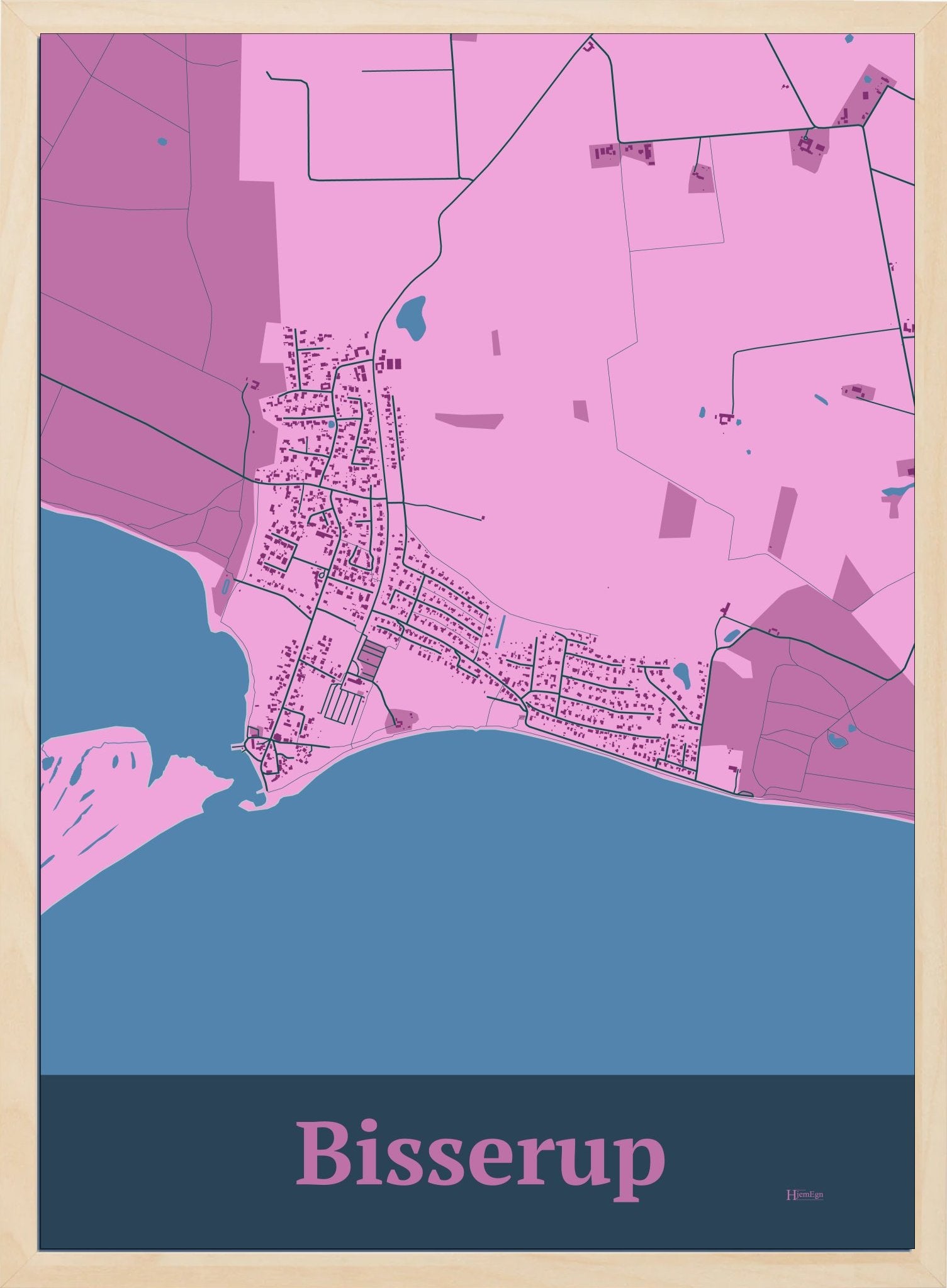Viewport: 947px width, 1288px height.
Task: Click the tiny pond inside upper-left forest
Action: point(164,142)
